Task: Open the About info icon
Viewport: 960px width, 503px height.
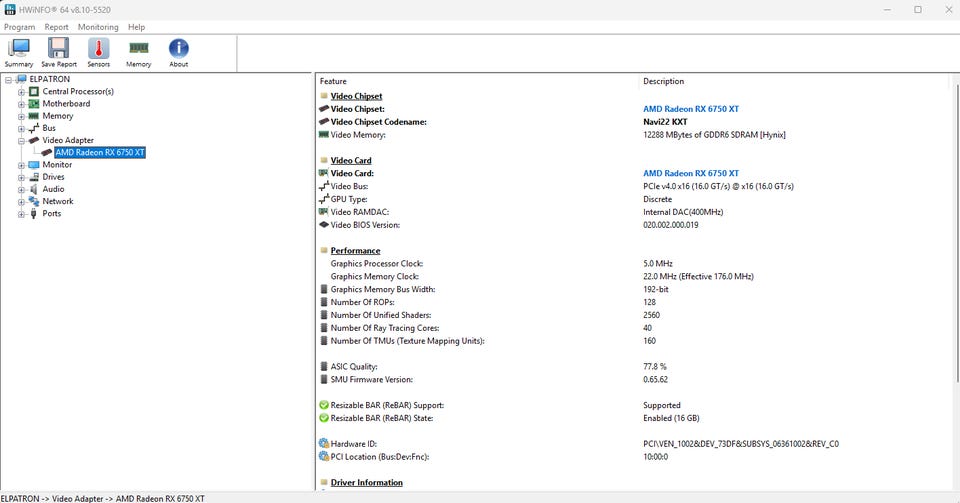Action: click(x=178, y=51)
